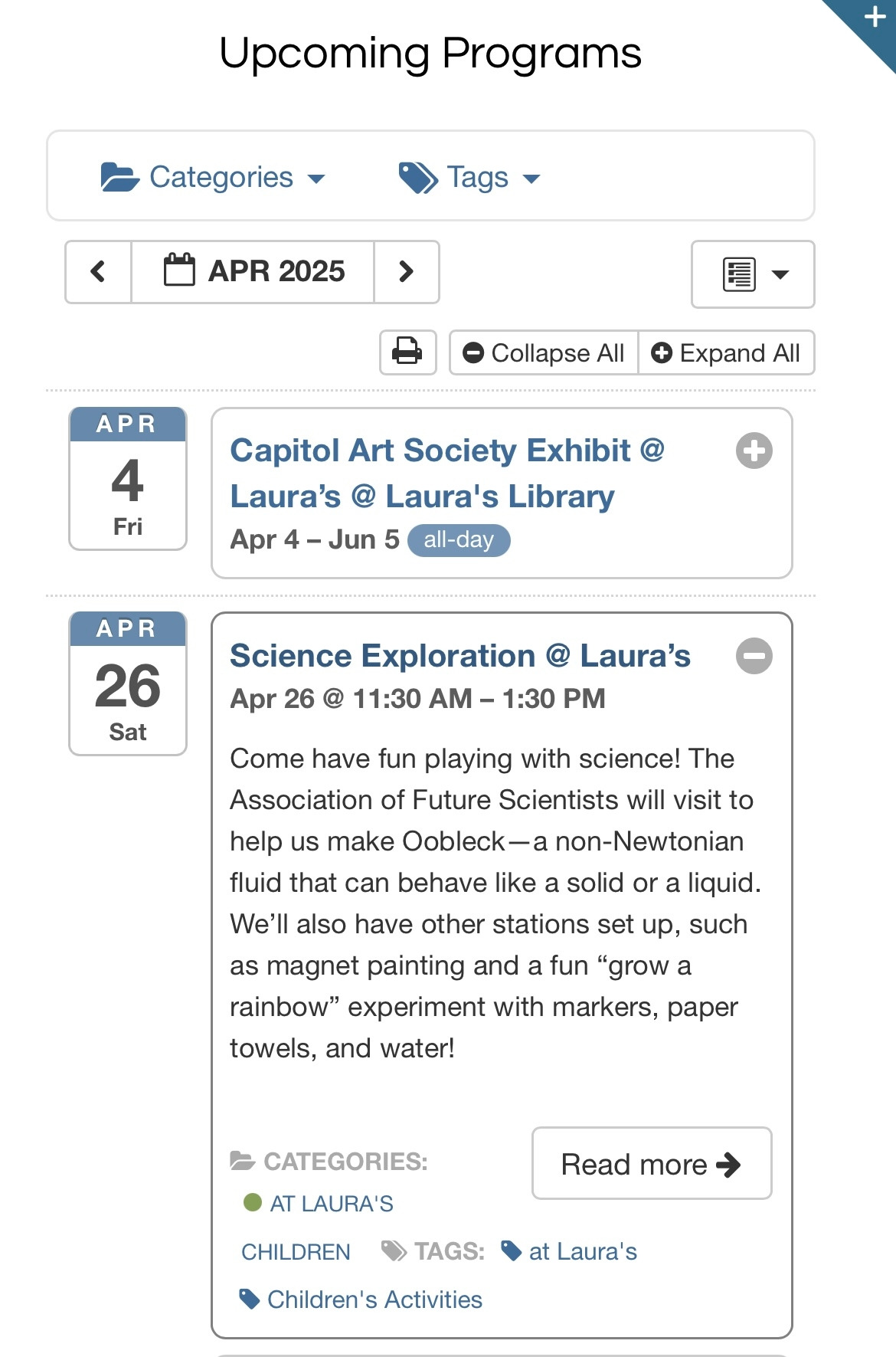
Task: Click the plus icon in corner ribbon
Action: [874, 17]
